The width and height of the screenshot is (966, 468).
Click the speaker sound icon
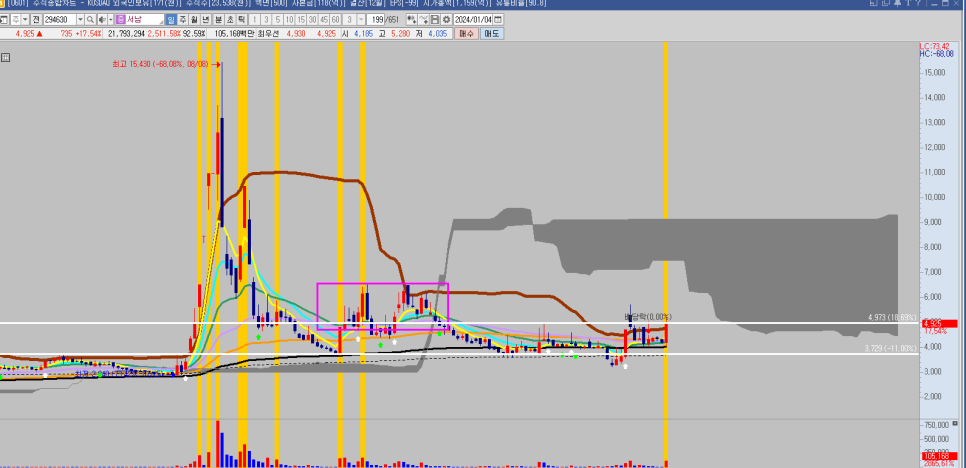(102, 20)
